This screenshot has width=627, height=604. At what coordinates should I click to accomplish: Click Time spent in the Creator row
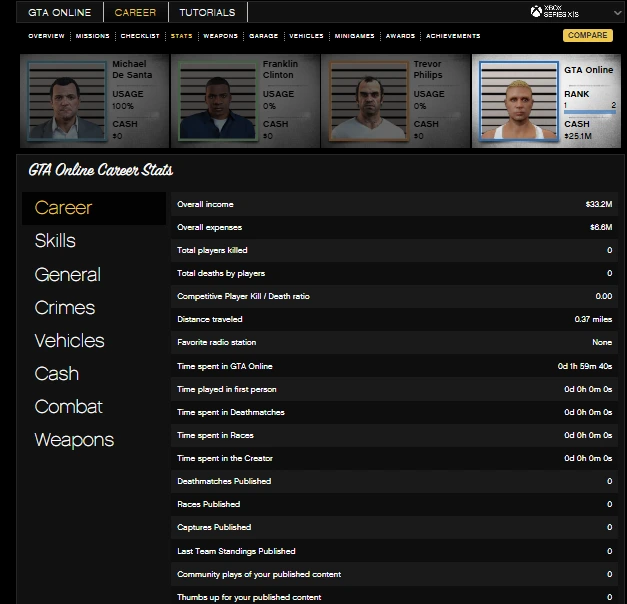click(394, 458)
